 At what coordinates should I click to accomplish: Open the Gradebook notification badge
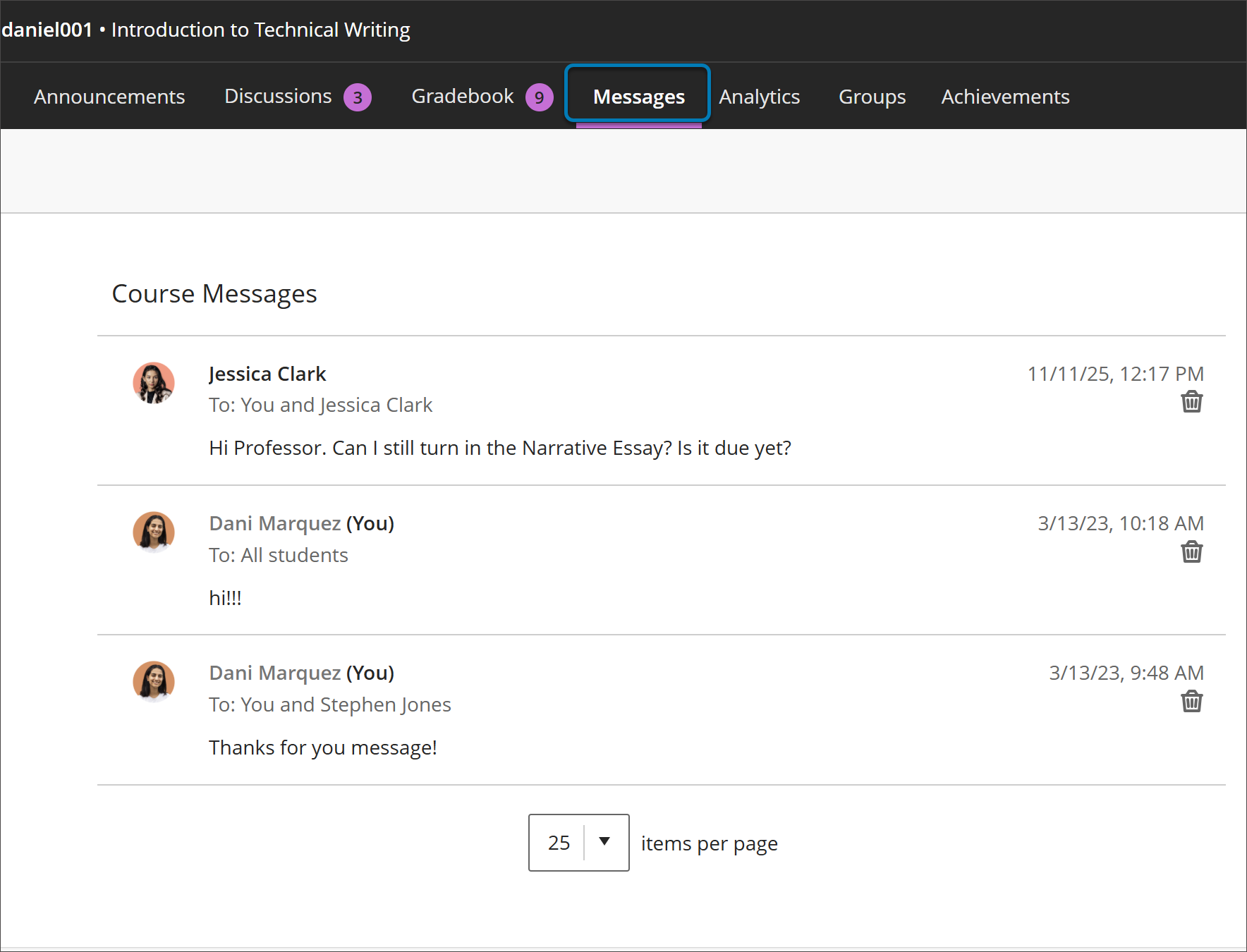coord(540,97)
